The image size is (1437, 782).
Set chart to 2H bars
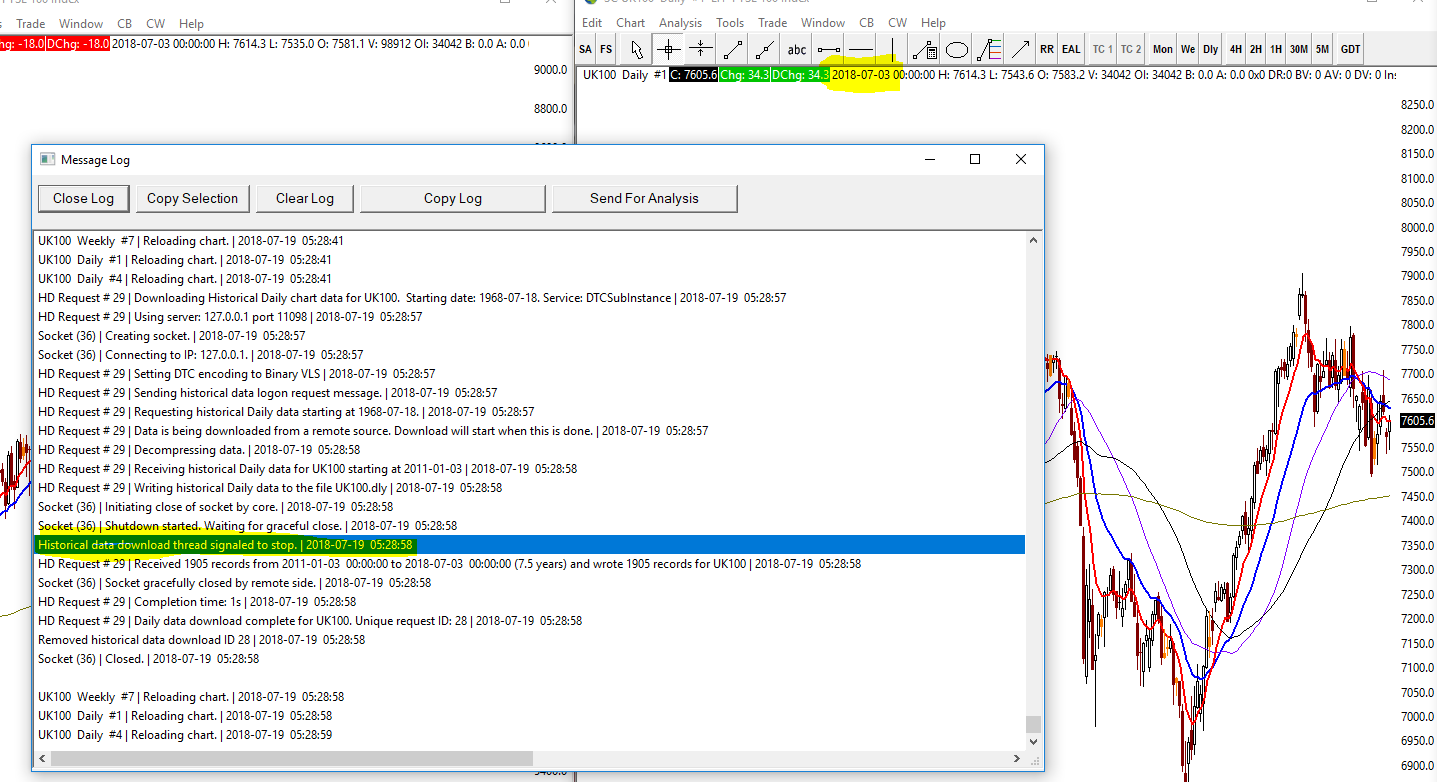(1256, 49)
